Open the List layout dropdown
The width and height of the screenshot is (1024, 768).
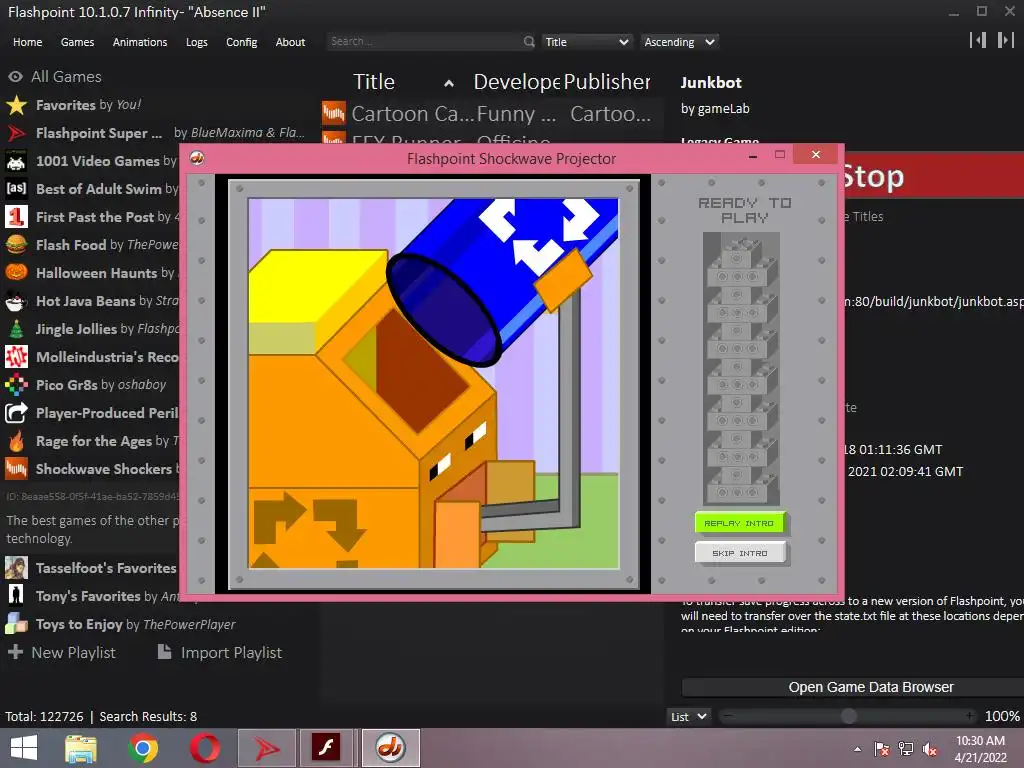(x=688, y=716)
